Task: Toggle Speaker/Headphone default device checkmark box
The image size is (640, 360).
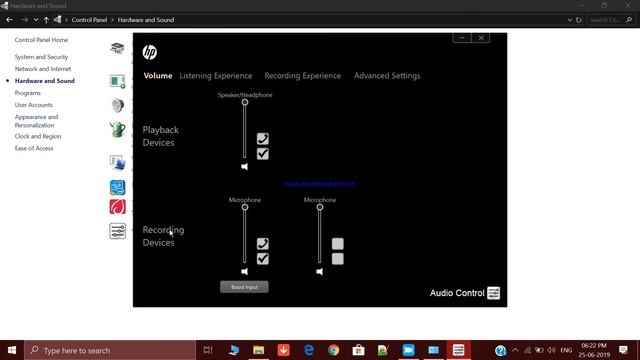Action: pos(262,154)
